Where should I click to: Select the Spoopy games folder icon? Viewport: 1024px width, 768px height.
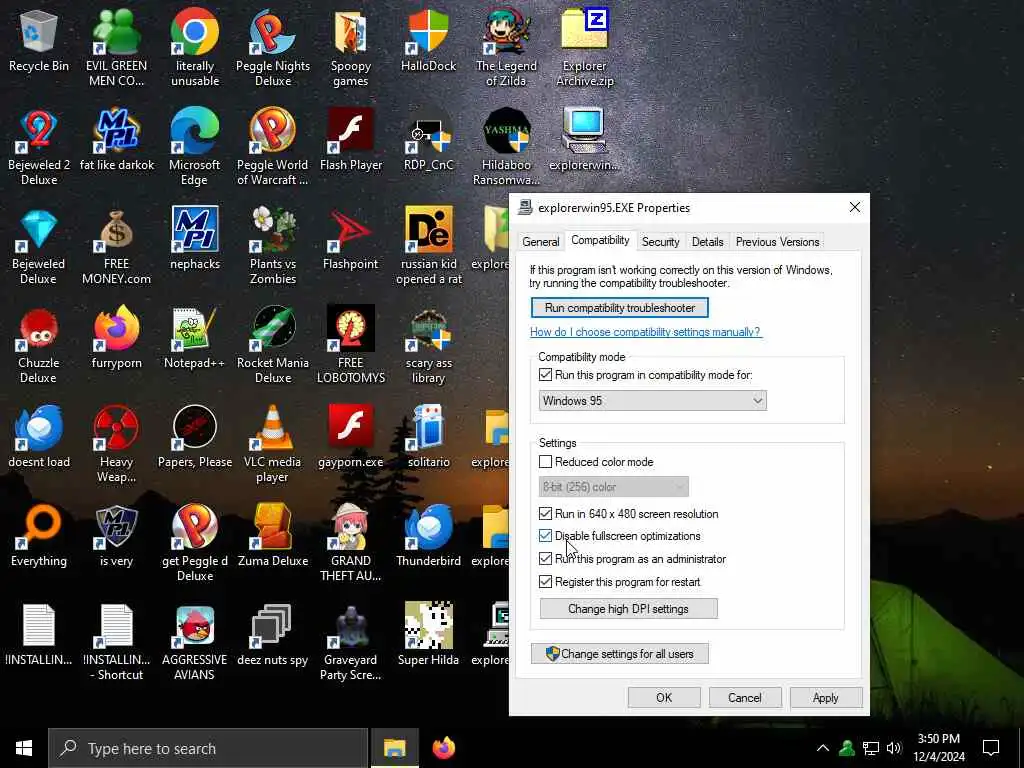pos(351,48)
